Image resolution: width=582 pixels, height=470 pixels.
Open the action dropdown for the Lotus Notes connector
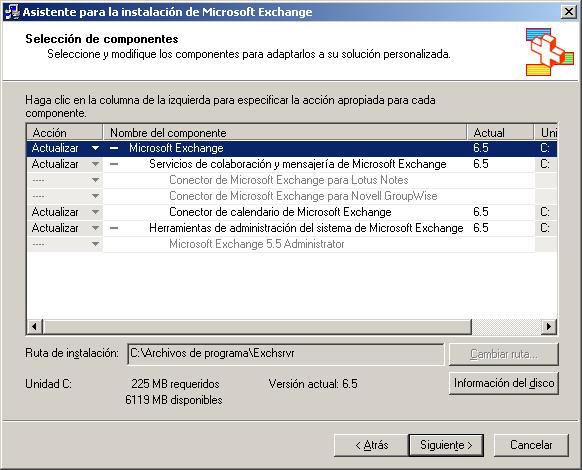point(95,180)
